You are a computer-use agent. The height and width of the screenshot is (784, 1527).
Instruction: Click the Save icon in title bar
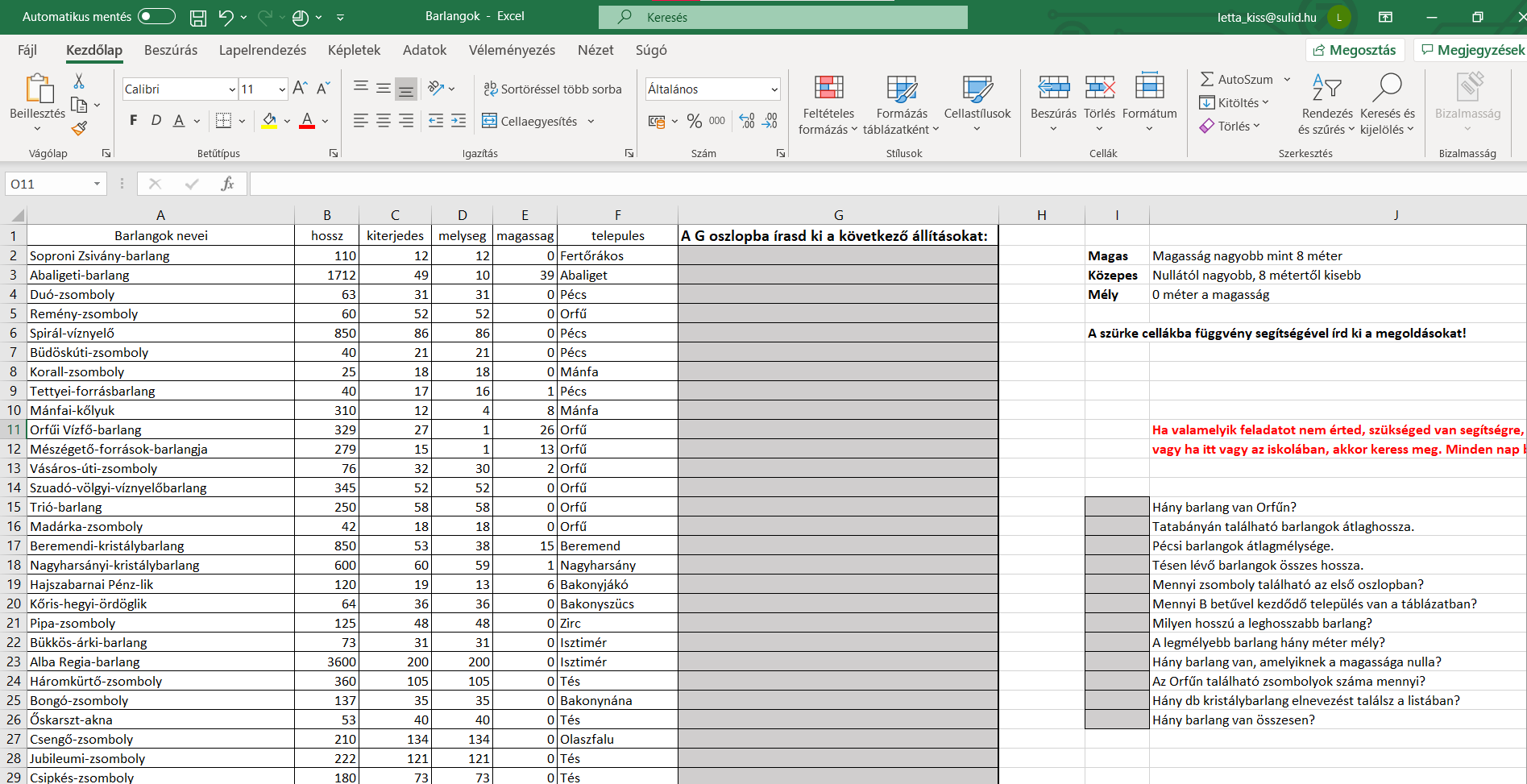pyautogui.click(x=197, y=17)
